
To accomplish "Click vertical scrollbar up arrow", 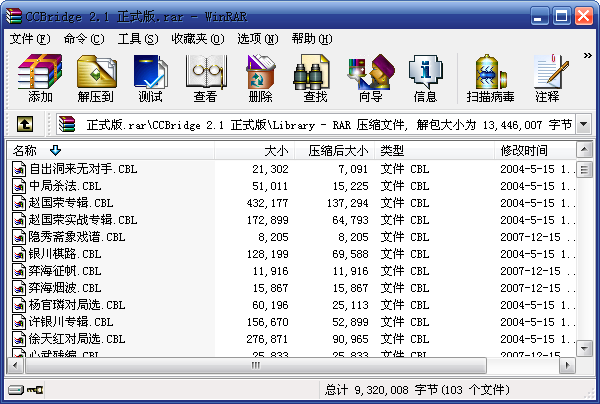I will click(x=584, y=150).
